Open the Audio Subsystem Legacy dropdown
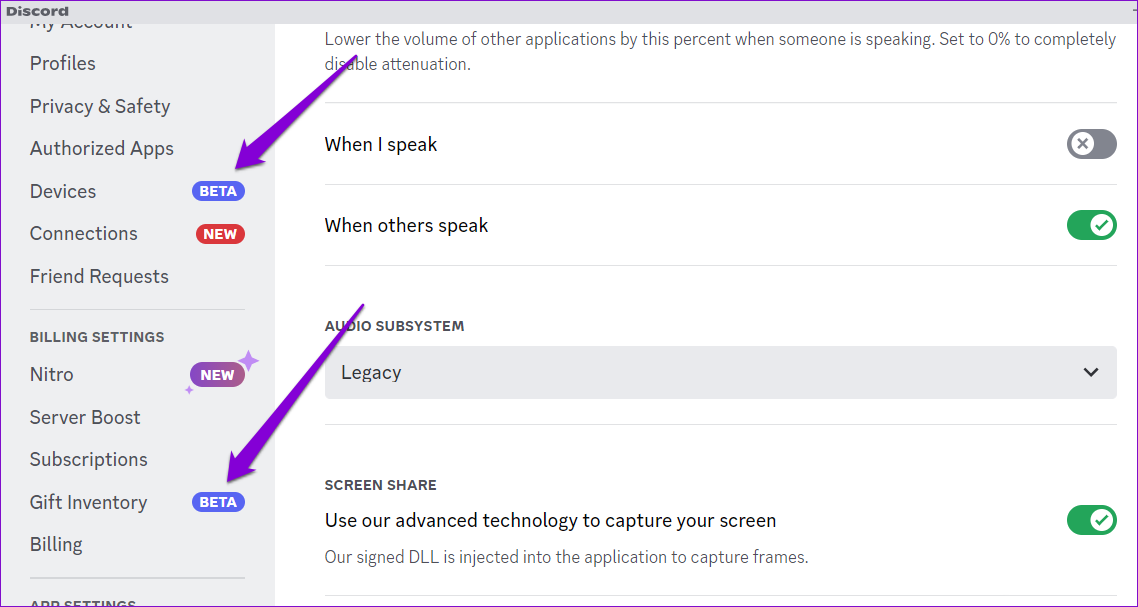Screen dimensions: 1138x607 click(720, 372)
